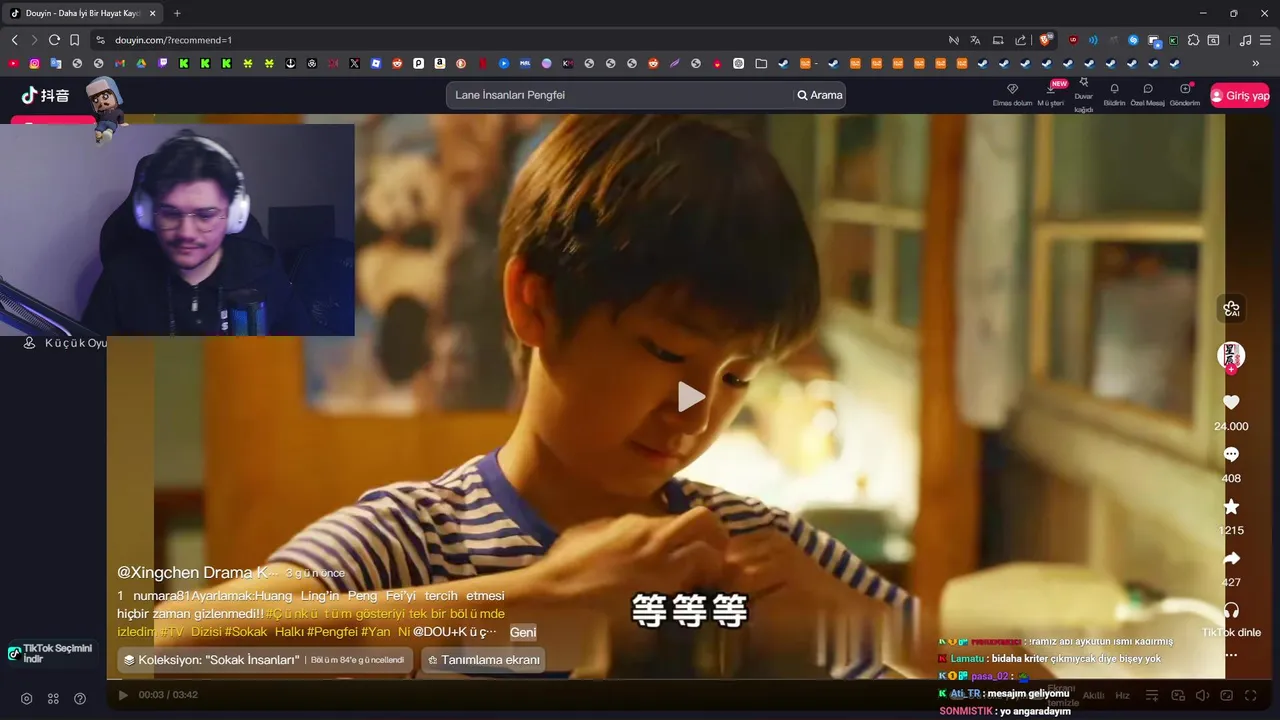Click the #Sokak hashtag

pos(246,632)
